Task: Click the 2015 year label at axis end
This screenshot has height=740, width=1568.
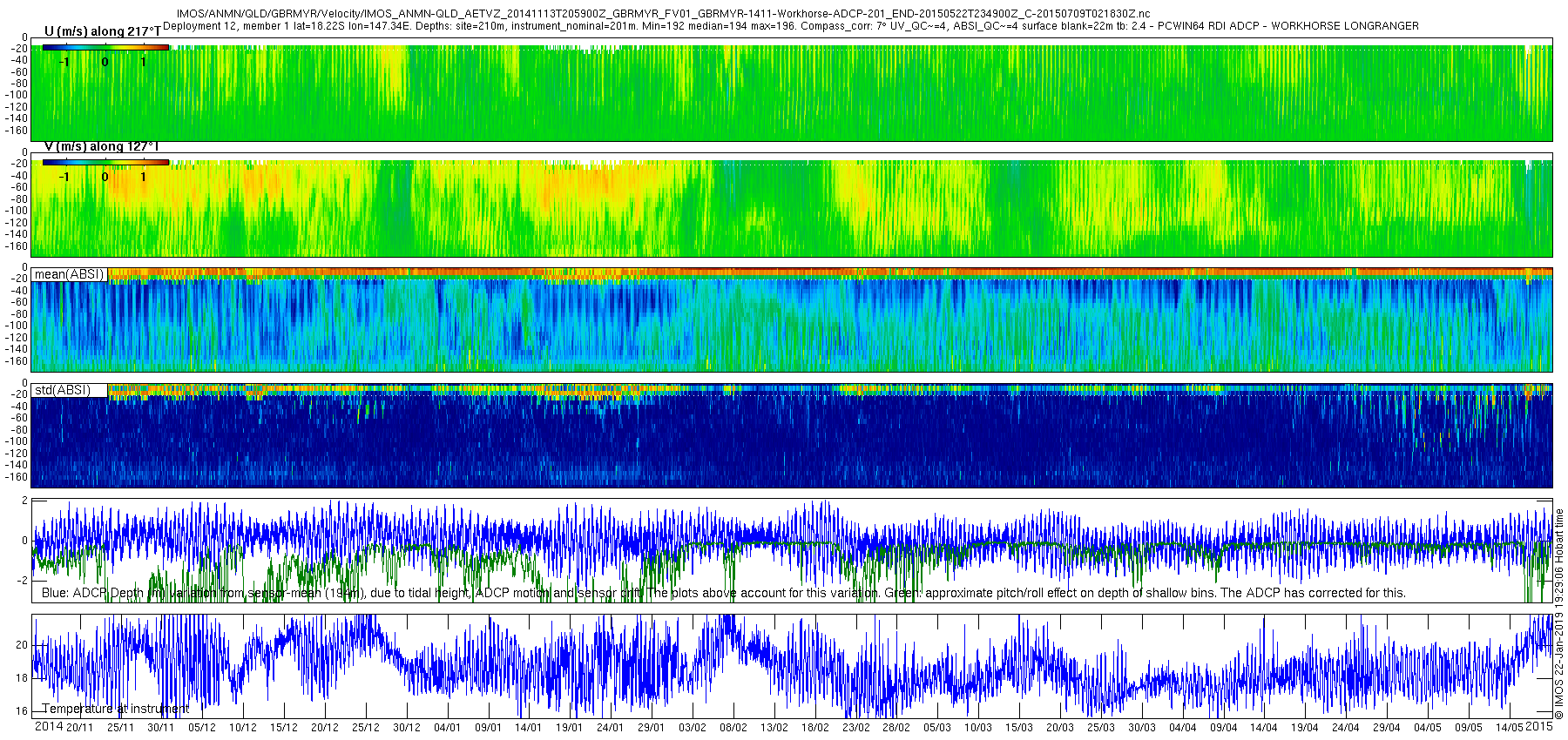Action: tap(1538, 726)
